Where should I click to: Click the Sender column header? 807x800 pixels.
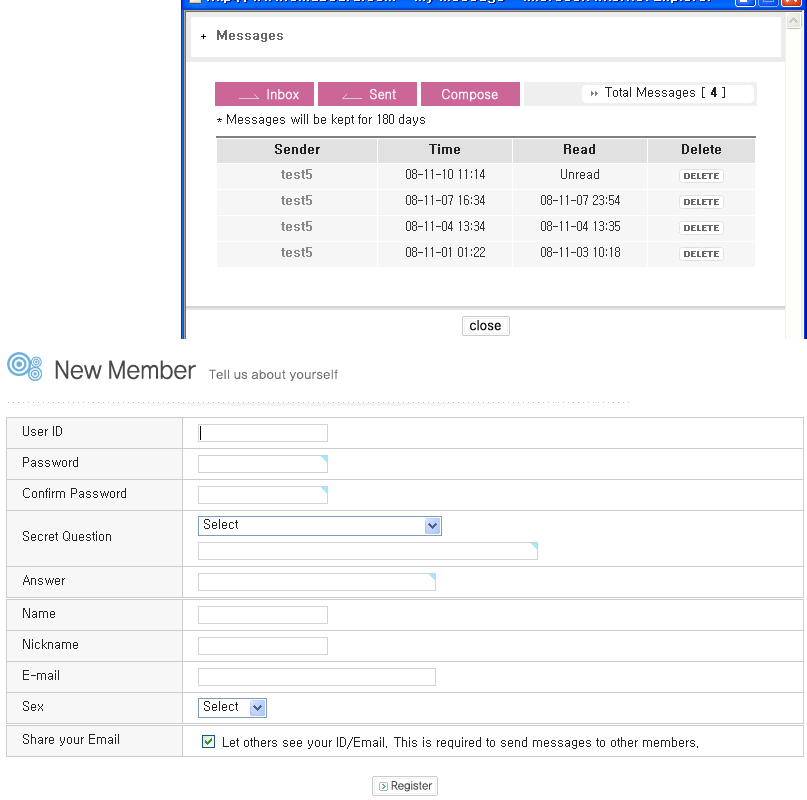pyautogui.click(x=297, y=150)
